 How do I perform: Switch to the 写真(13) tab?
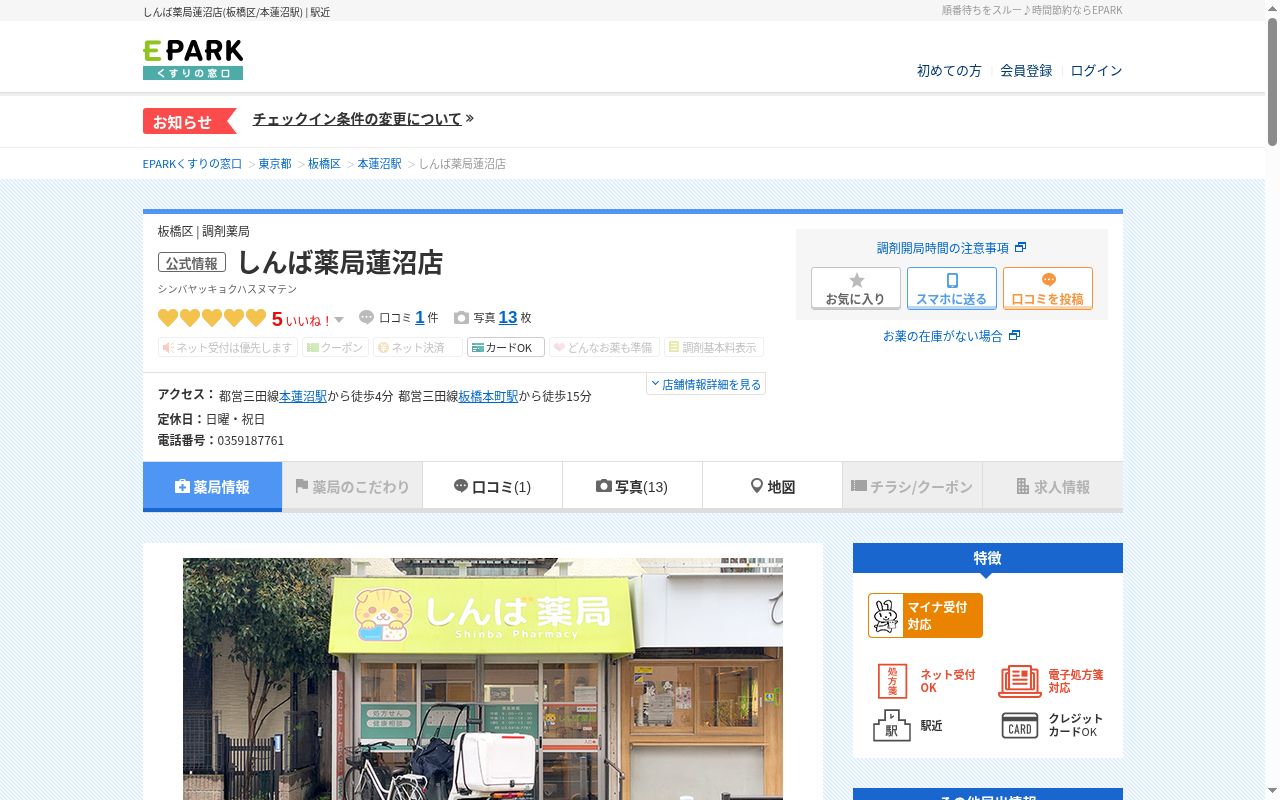tap(632, 487)
